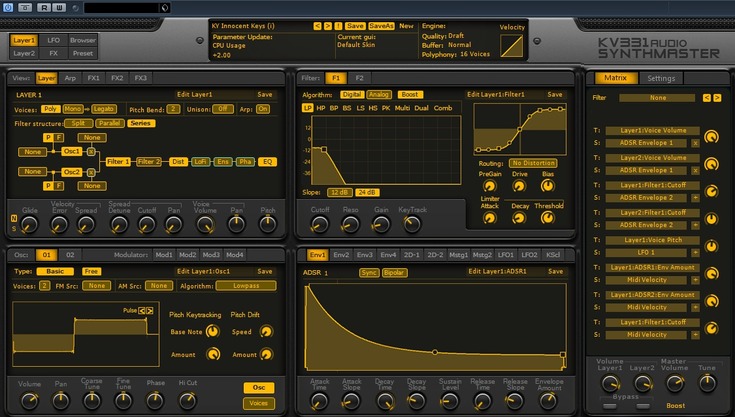
Task: Switch to the Arp view tab
Action: (x=70, y=78)
